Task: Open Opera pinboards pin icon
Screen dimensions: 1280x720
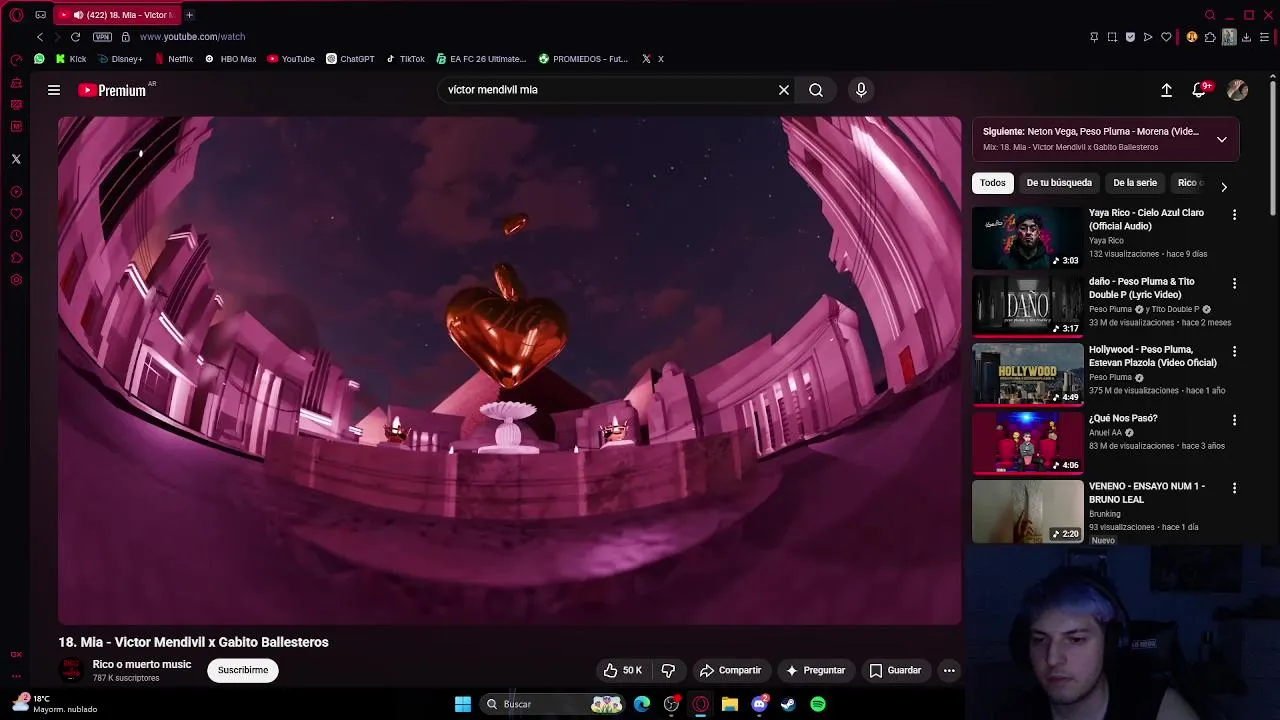Action: tap(1094, 37)
